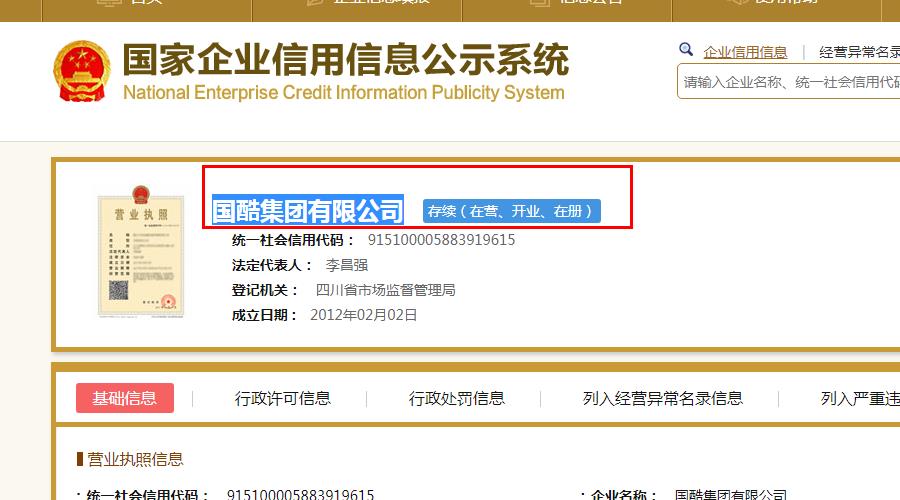900x500 pixels.
Task: Open the 行政许可信息 tab
Action: (x=282, y=398)
